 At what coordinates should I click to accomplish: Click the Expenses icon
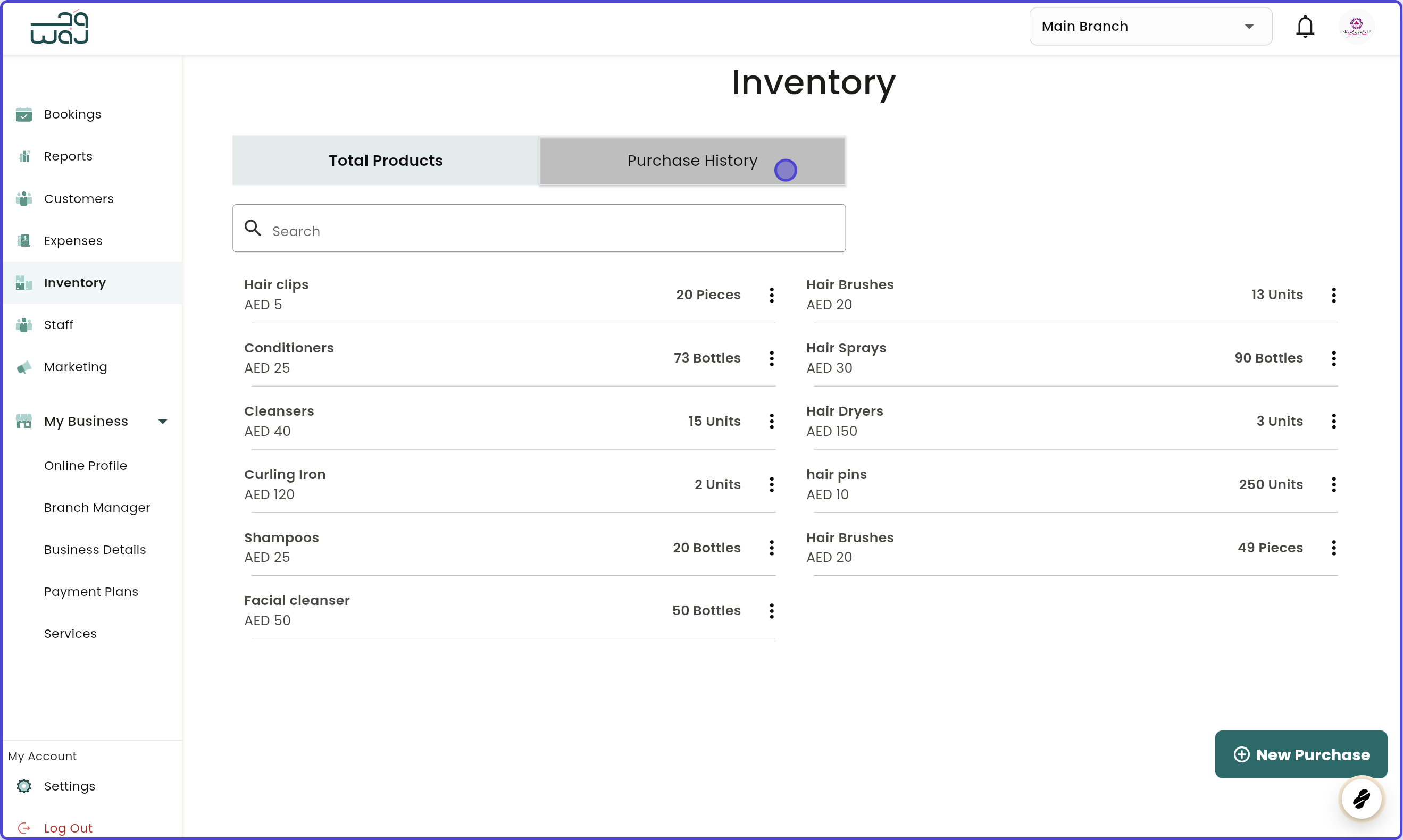[24, 240]
